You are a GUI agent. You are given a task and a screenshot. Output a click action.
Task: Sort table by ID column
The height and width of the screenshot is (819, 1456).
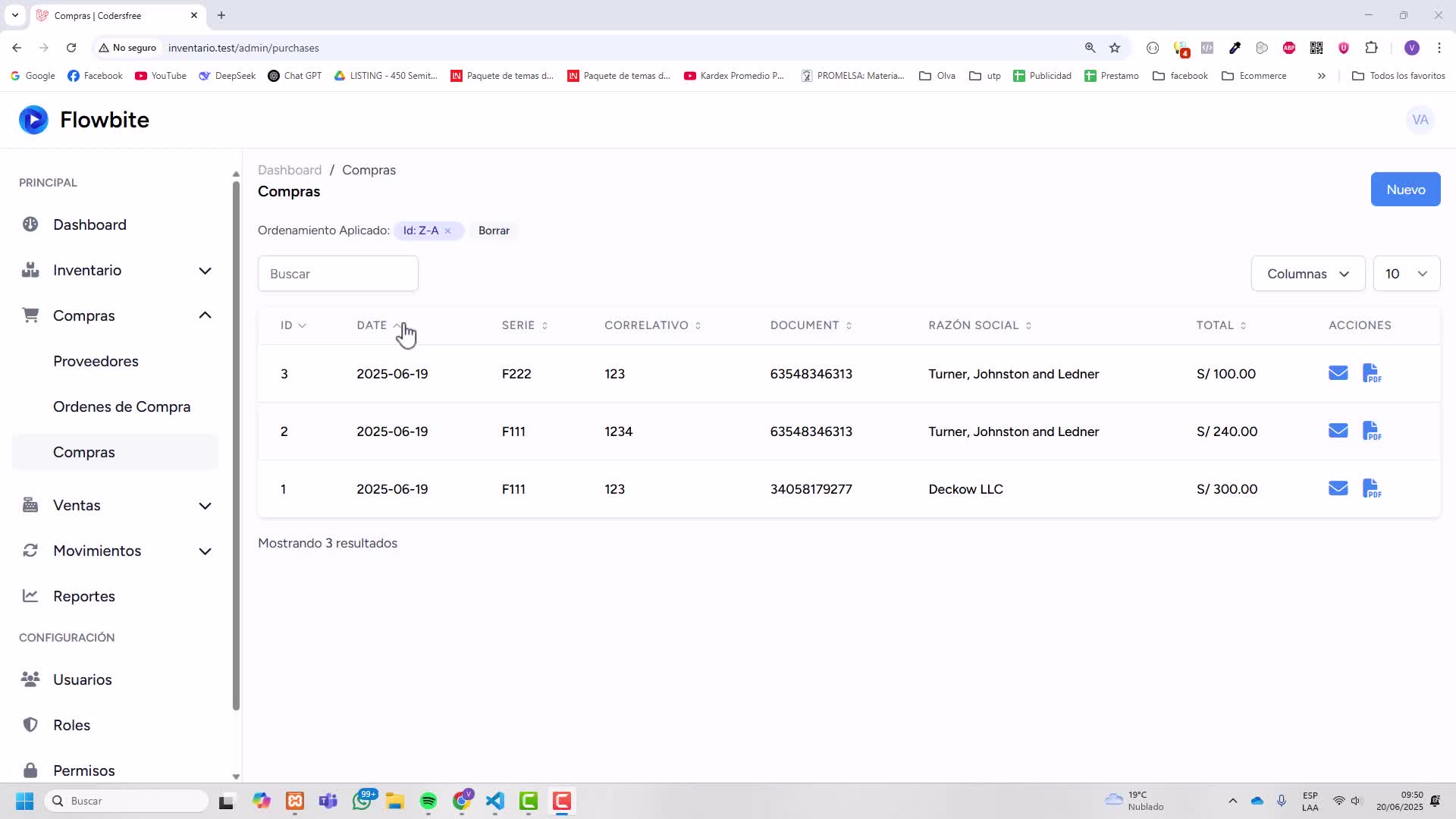pyautogui.click(x=293, y=325)
